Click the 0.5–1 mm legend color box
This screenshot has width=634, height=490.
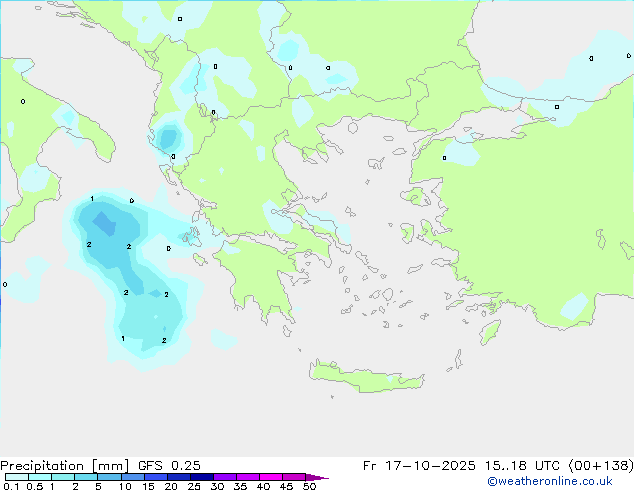pyautogui.click(x=40, y=477)
